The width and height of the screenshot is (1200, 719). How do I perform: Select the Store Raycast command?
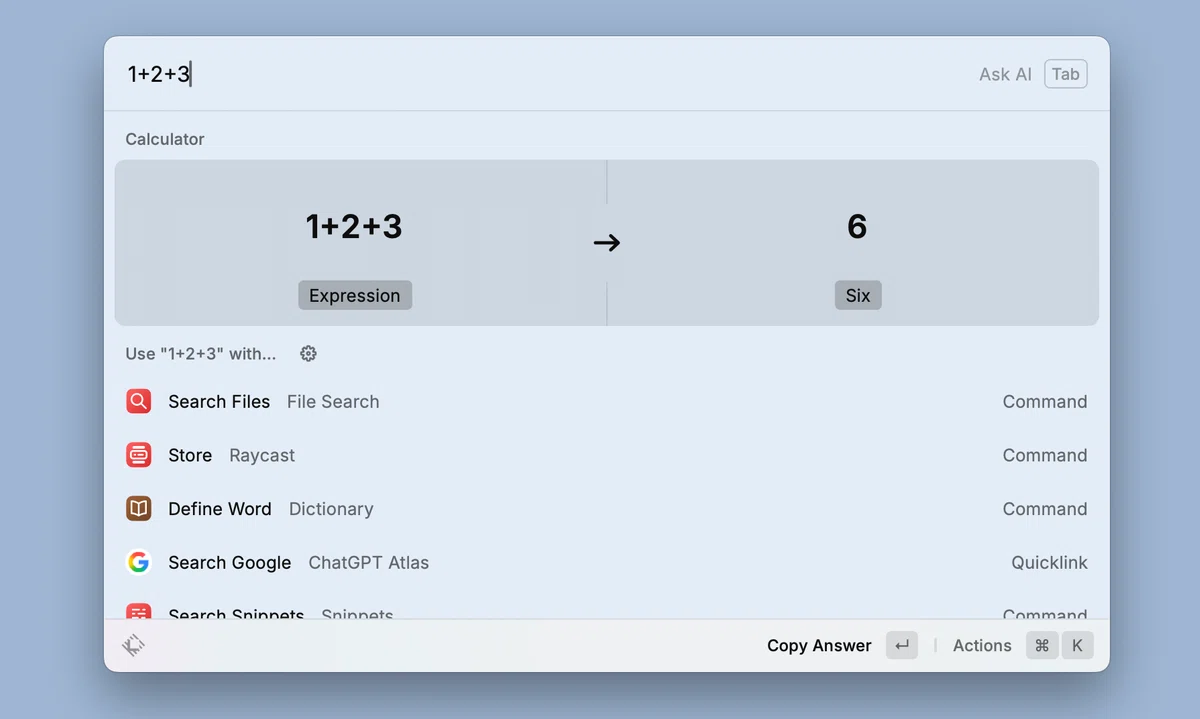tap(607, 455)
